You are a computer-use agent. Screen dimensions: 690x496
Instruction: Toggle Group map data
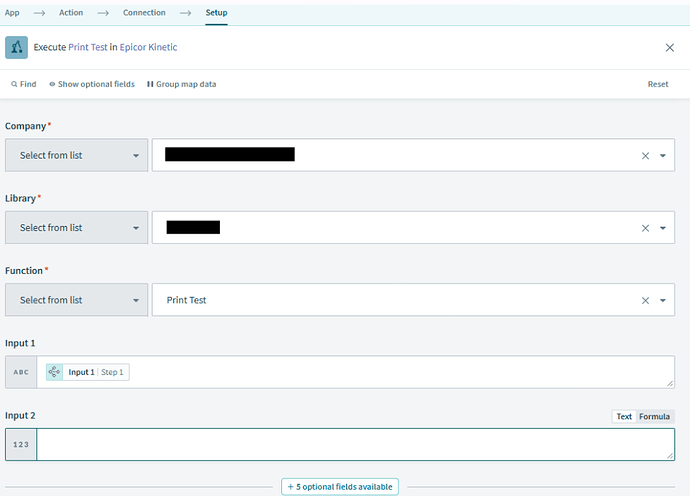click(x=181, y=84)
